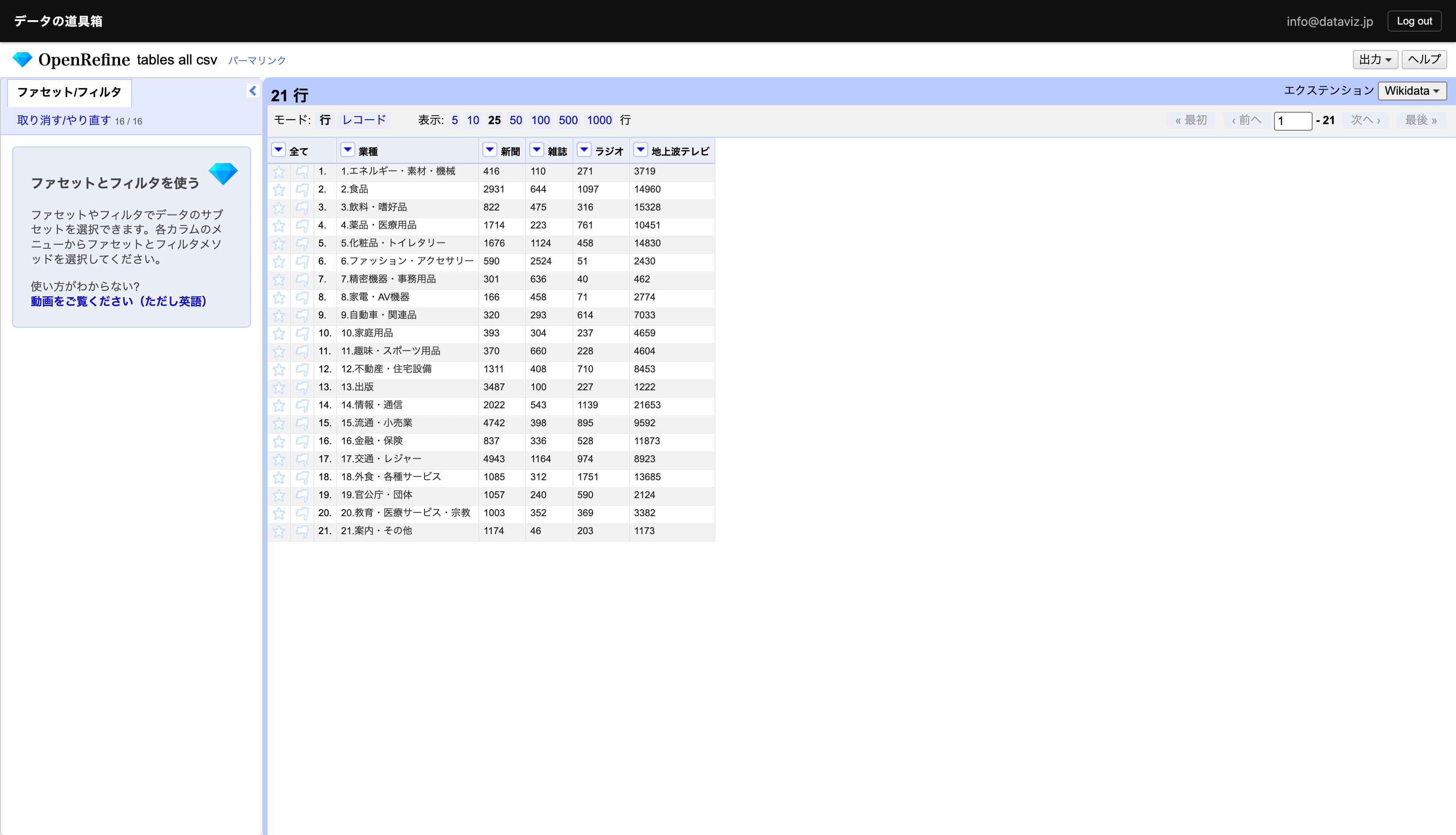
Task: Switch mode to 行
Action: [325, 120]
